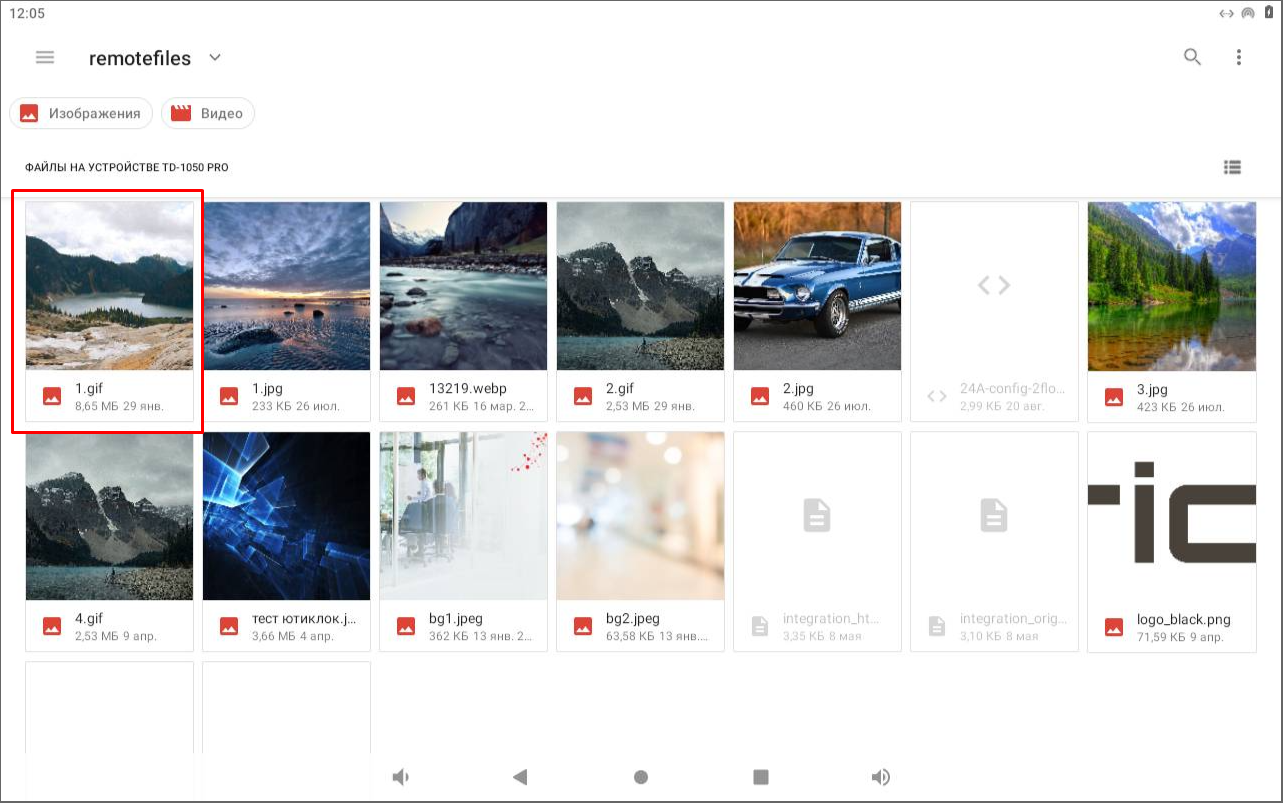1283x803 pixels.
Task: Select the integration_orig document placeholder icon
Action: [x=994, y=516]
